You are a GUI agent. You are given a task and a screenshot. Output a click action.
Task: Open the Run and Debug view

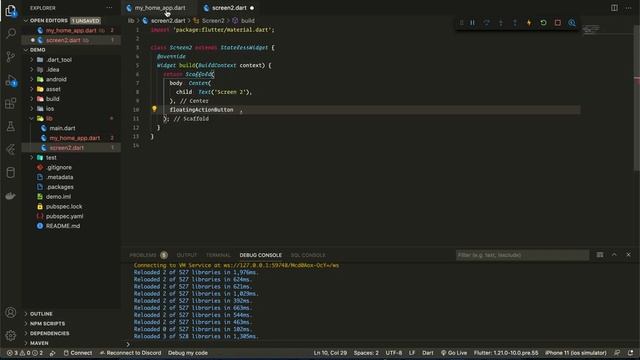click(11, 80)
